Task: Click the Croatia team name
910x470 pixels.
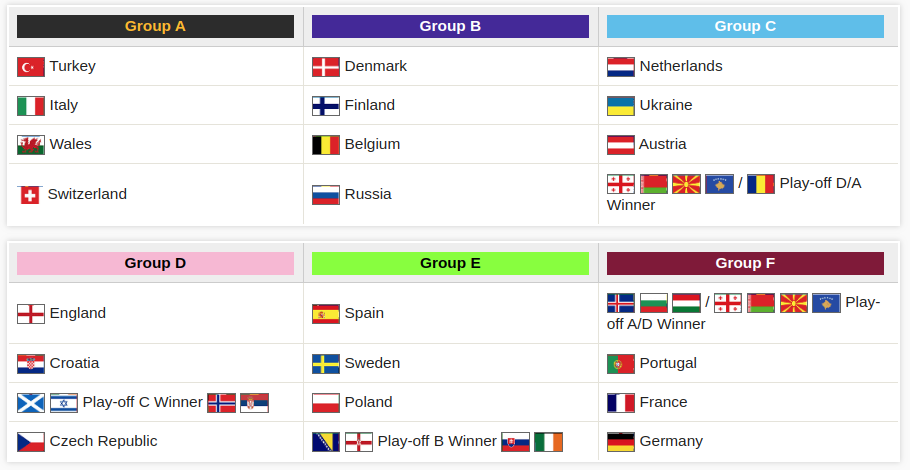Action: (74, 363)
